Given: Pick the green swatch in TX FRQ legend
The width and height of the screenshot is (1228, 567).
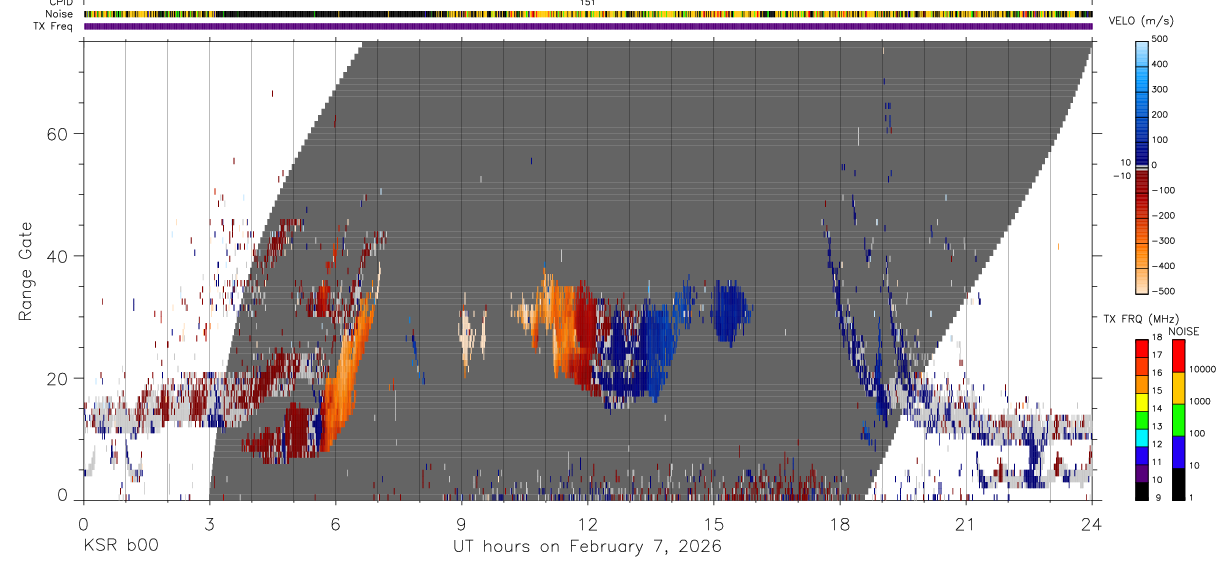Looking at the screenshot, I should [x=1141, y=419].
